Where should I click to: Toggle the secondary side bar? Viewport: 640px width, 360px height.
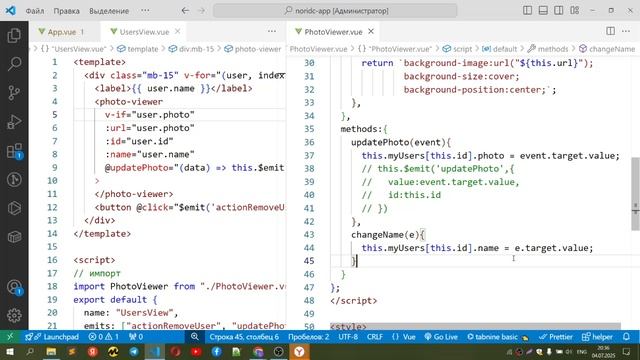(559, 11)
